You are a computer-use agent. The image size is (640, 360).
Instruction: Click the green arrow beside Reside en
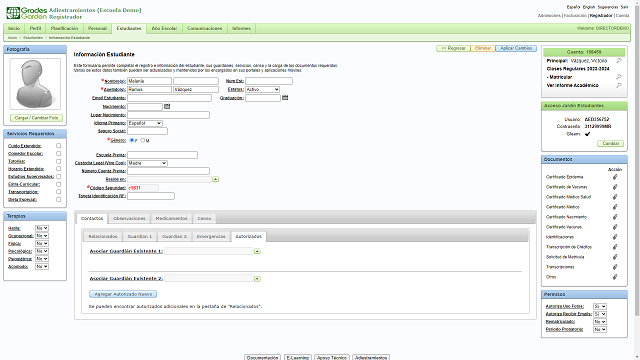click(215, 179)
